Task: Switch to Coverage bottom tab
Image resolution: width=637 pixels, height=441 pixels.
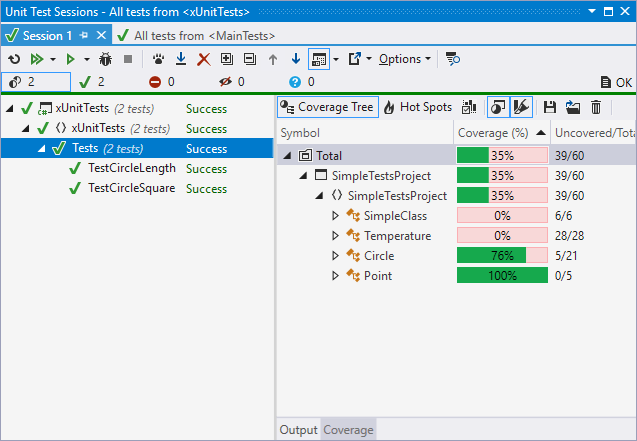Action: pyautogui.click(x=348, y=430)
